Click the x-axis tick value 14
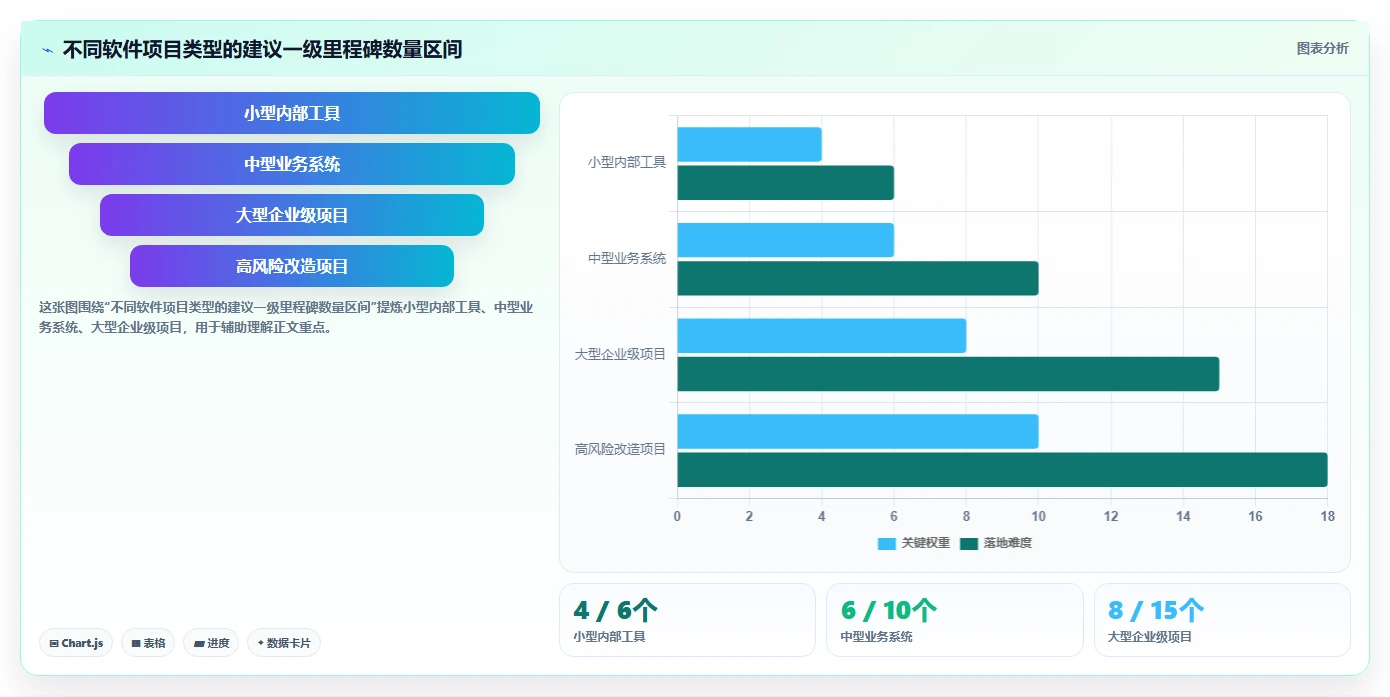Screen dimensions: 1390x697 (x=1183, y=516)
